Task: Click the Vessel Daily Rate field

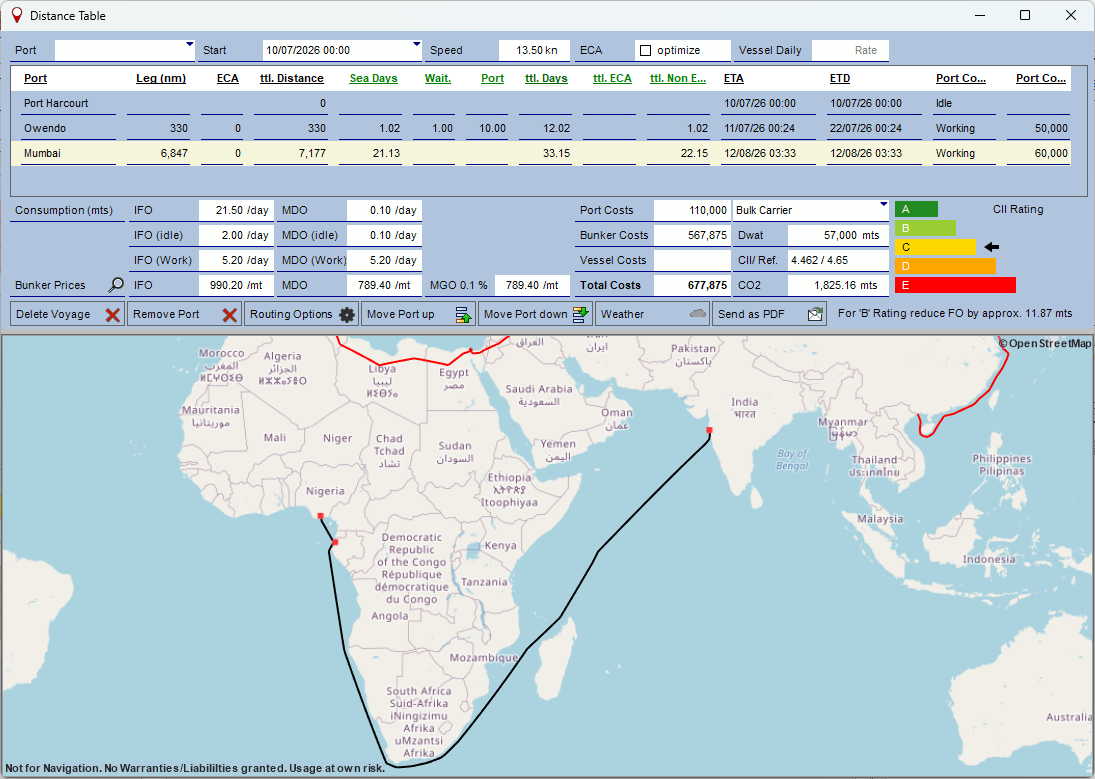Action: (850, 50)
